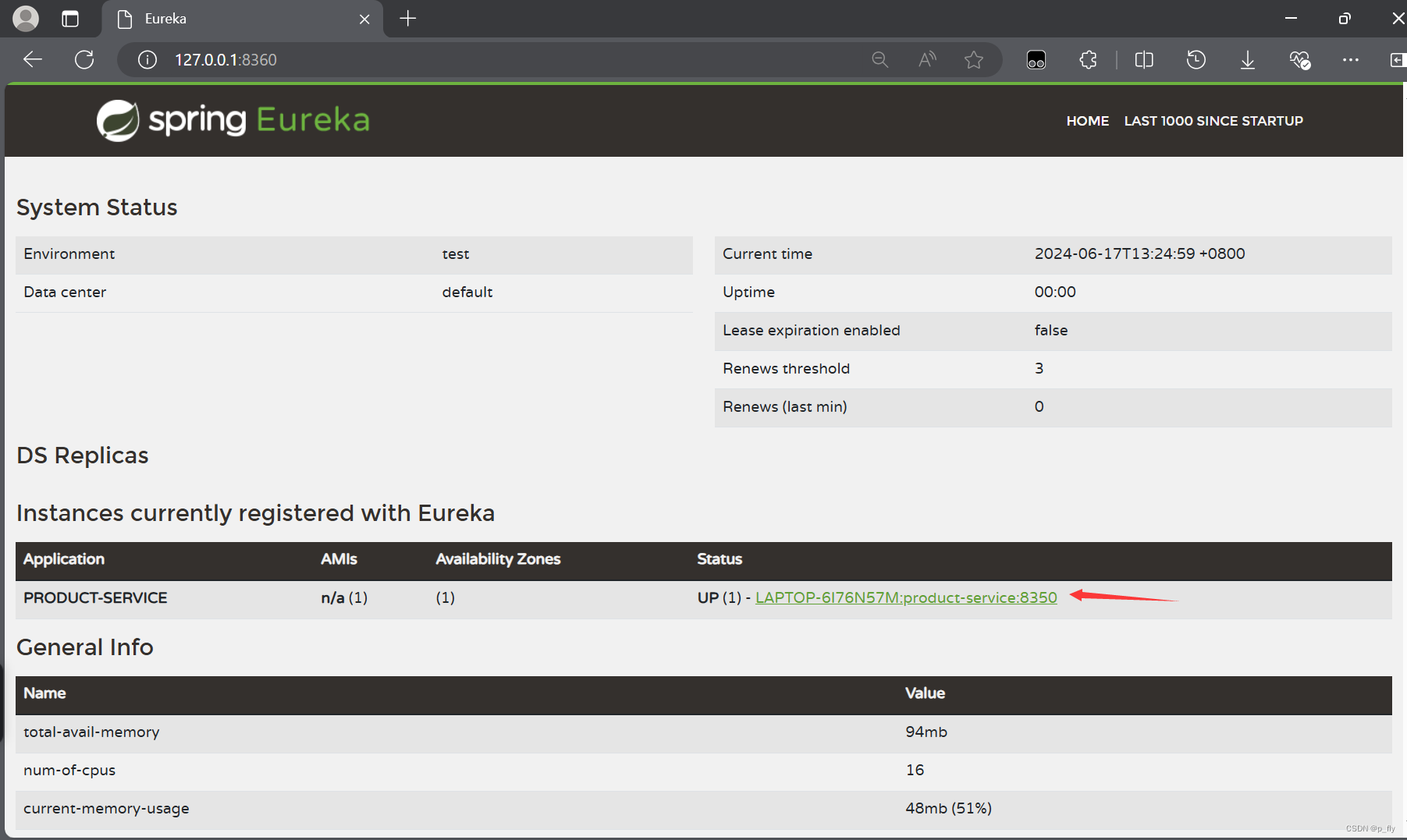Click Lease expiration enabled false value

(1051, 330)
